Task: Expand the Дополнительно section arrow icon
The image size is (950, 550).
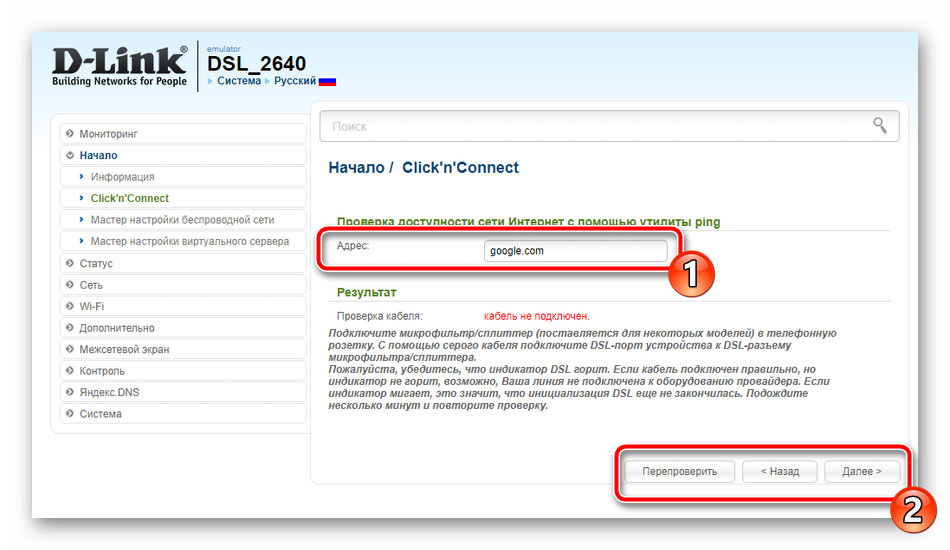Action: [x=70, y=328]
